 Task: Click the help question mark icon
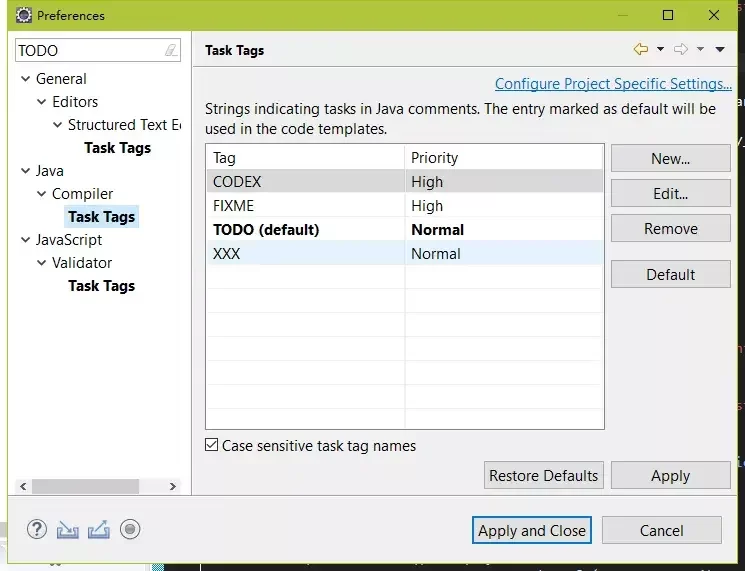click(37, 529)
